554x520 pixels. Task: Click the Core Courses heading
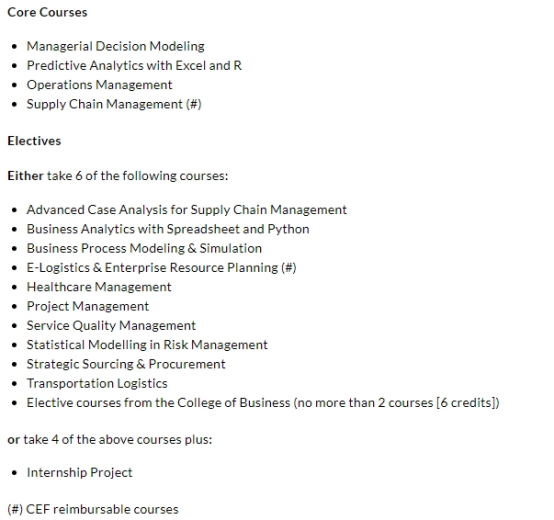47,12
